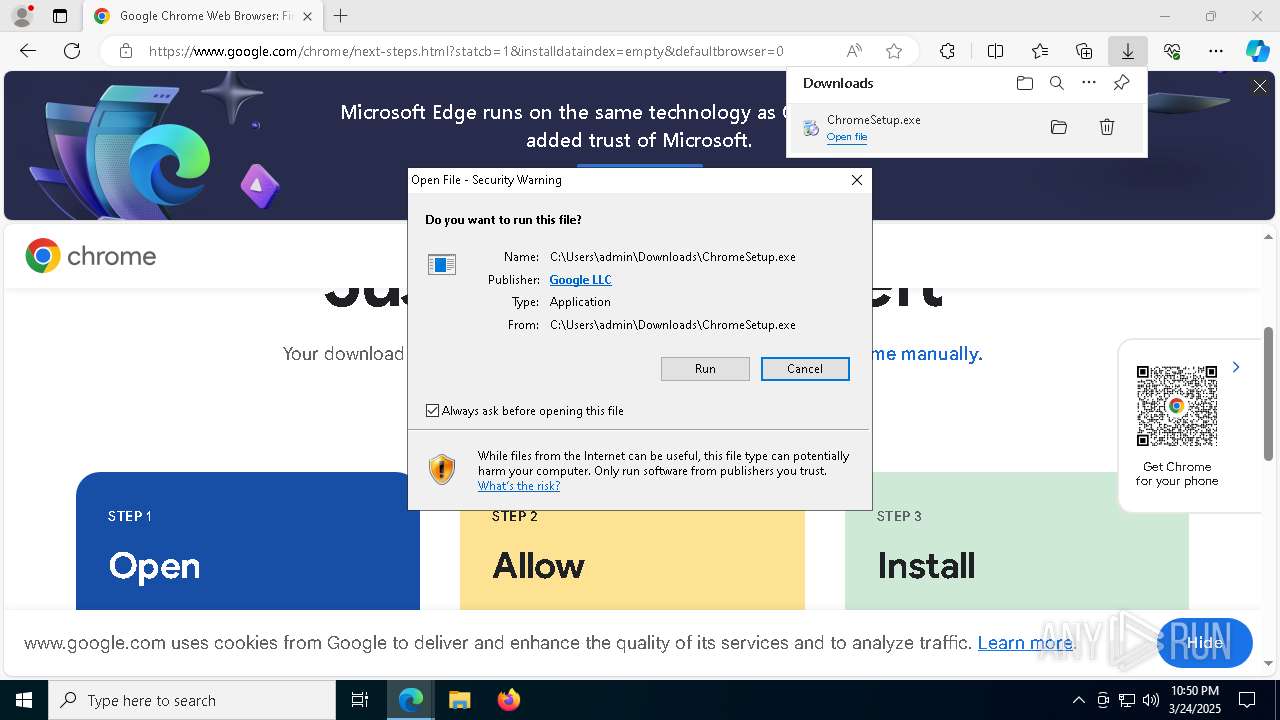The width and height of the screenshot is (1280, 720).
Task: Click the Read aloud icon
Action: coord(854,51)
